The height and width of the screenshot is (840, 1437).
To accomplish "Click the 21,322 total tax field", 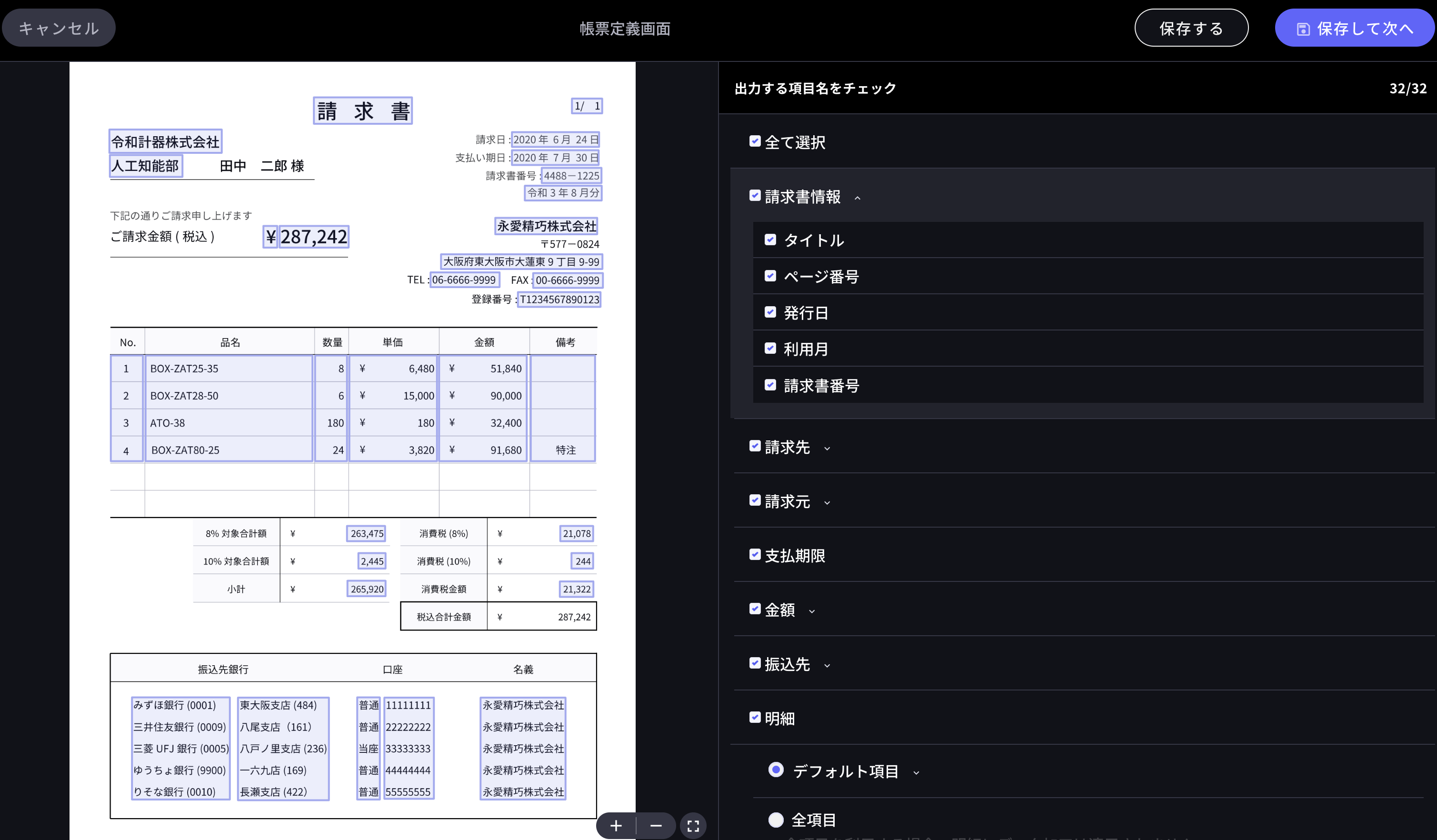I will click(x=577, y=589).
